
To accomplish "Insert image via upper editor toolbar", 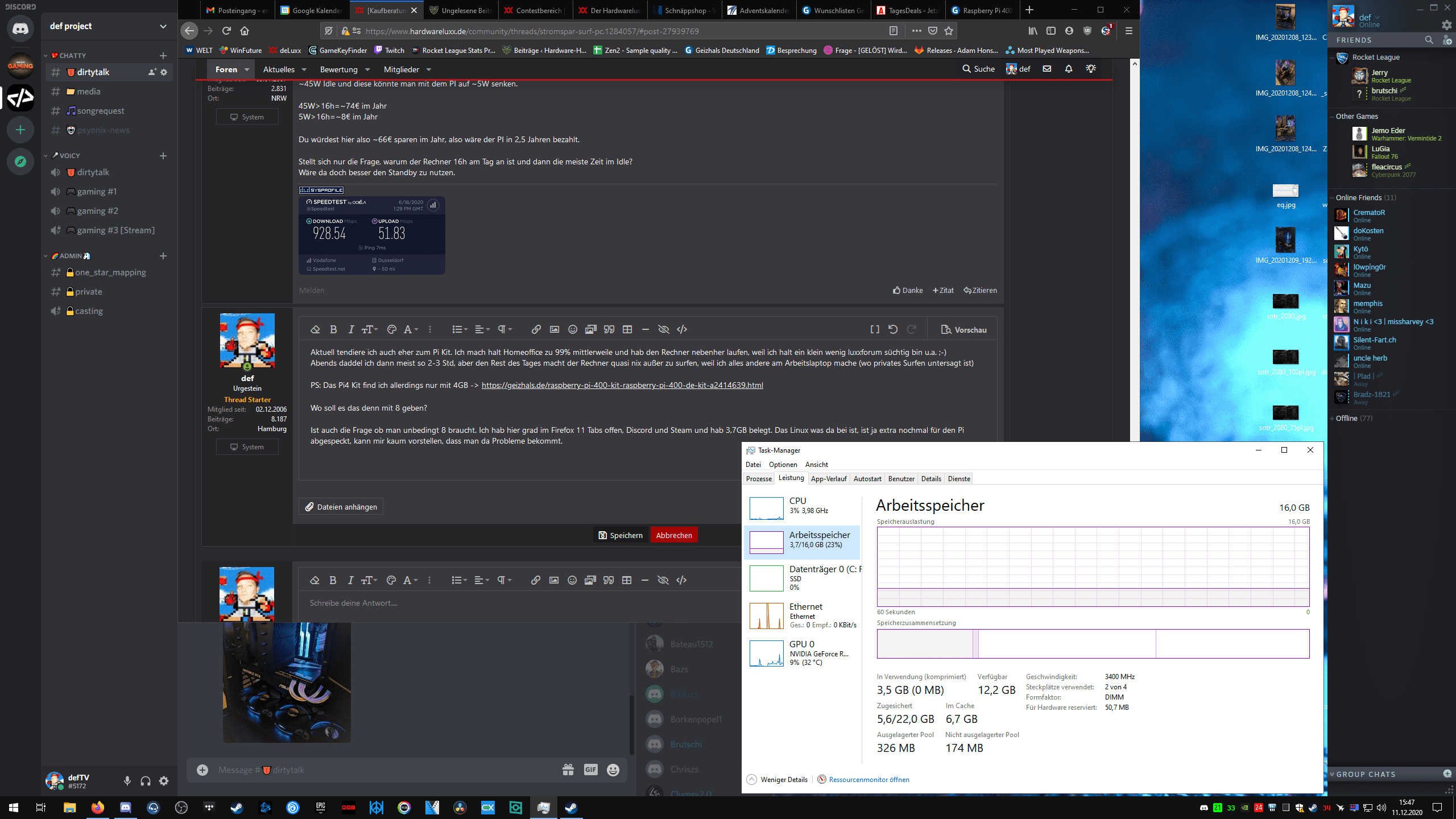I will tap(555, 329).
